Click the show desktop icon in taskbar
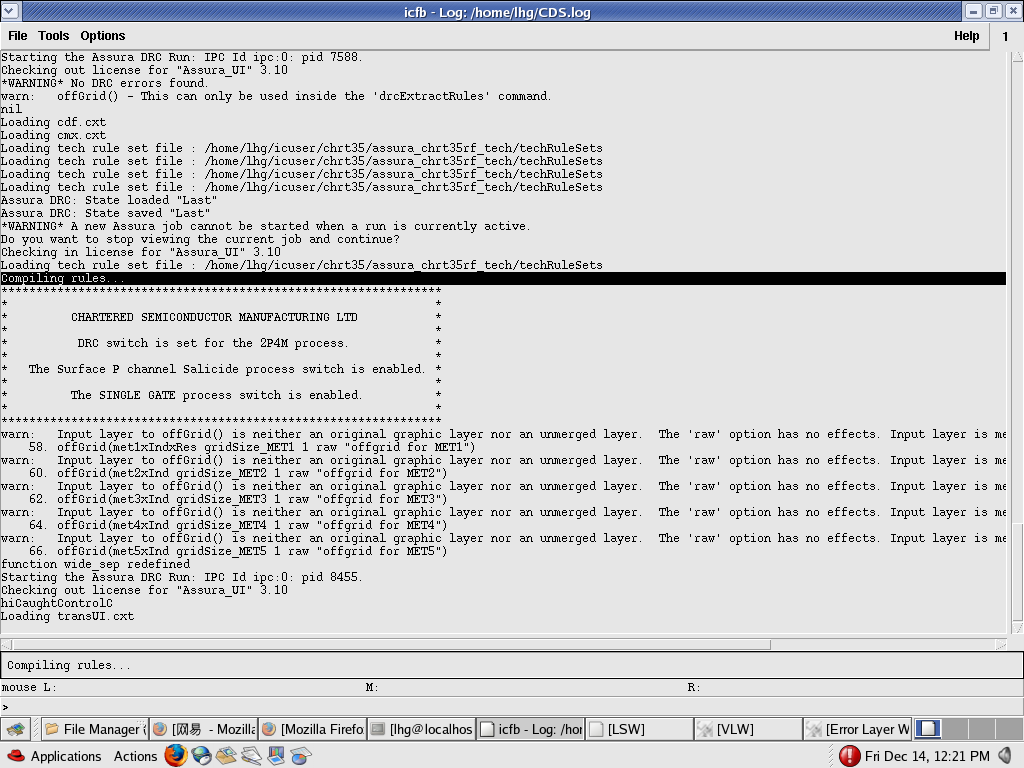Screen dimensions: 1024x768 16,729
